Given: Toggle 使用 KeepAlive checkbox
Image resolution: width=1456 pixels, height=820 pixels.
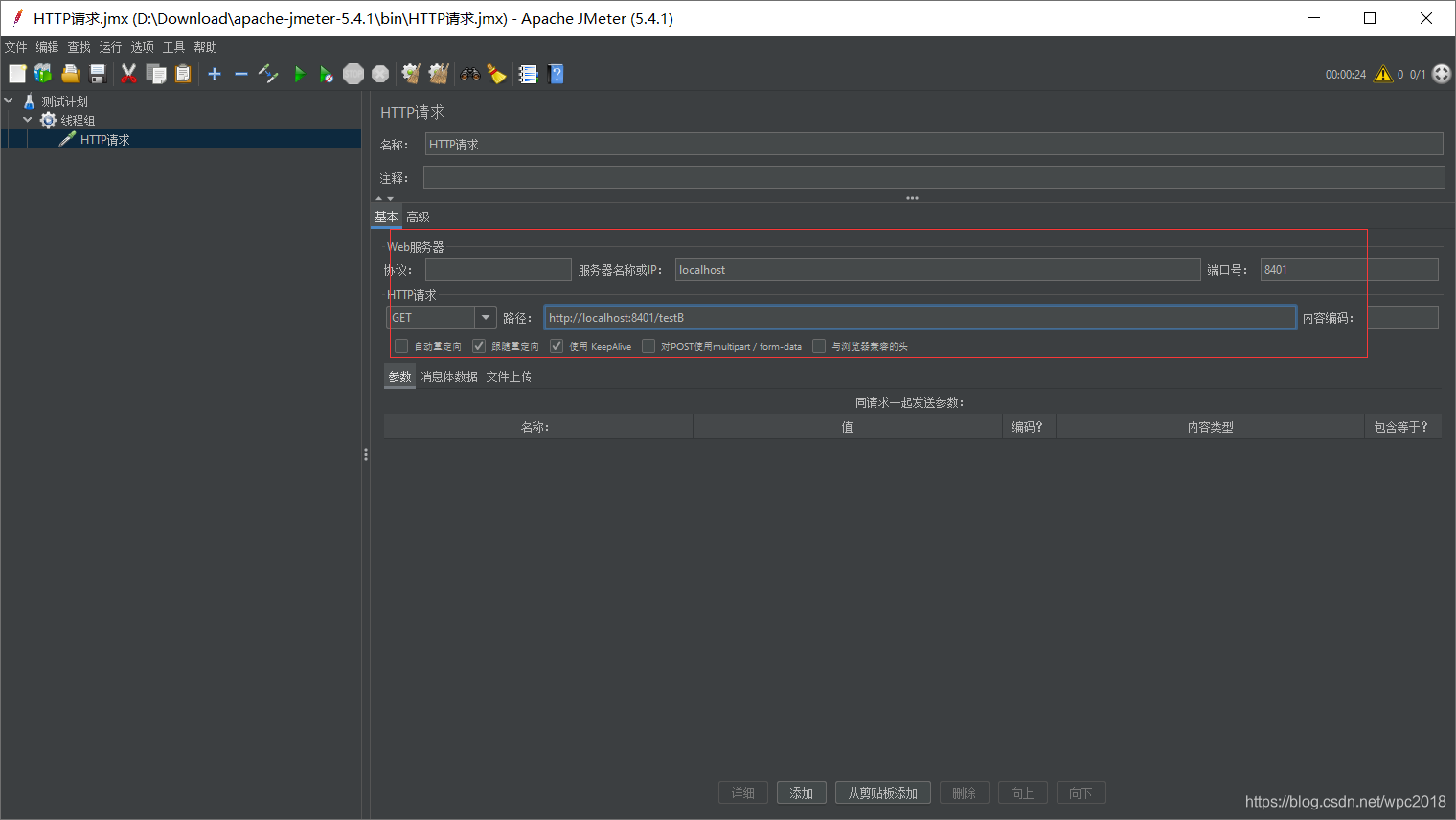Looking at the screenshot, I should pos(557,346).
